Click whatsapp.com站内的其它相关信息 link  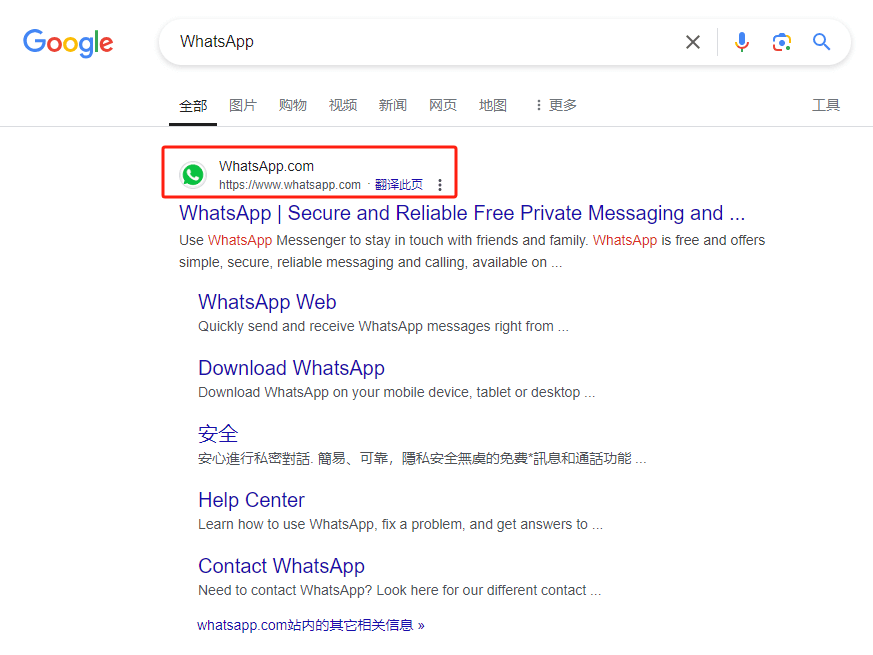point(311,625)
